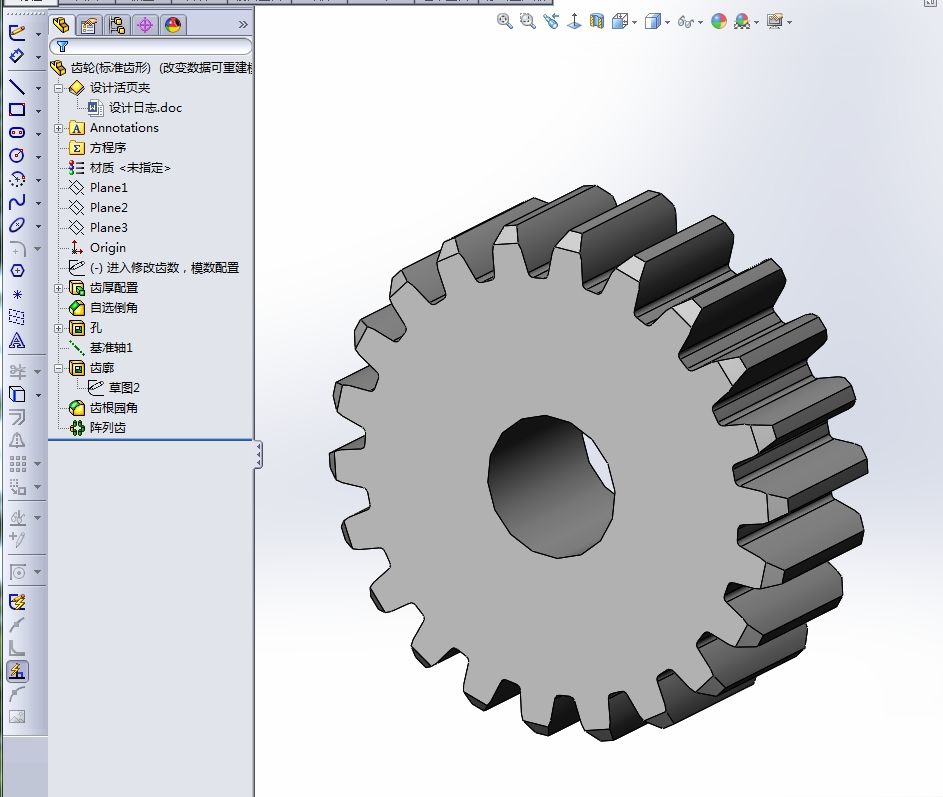
Task: Select the Point sketch tool
Action: point(17,294)
